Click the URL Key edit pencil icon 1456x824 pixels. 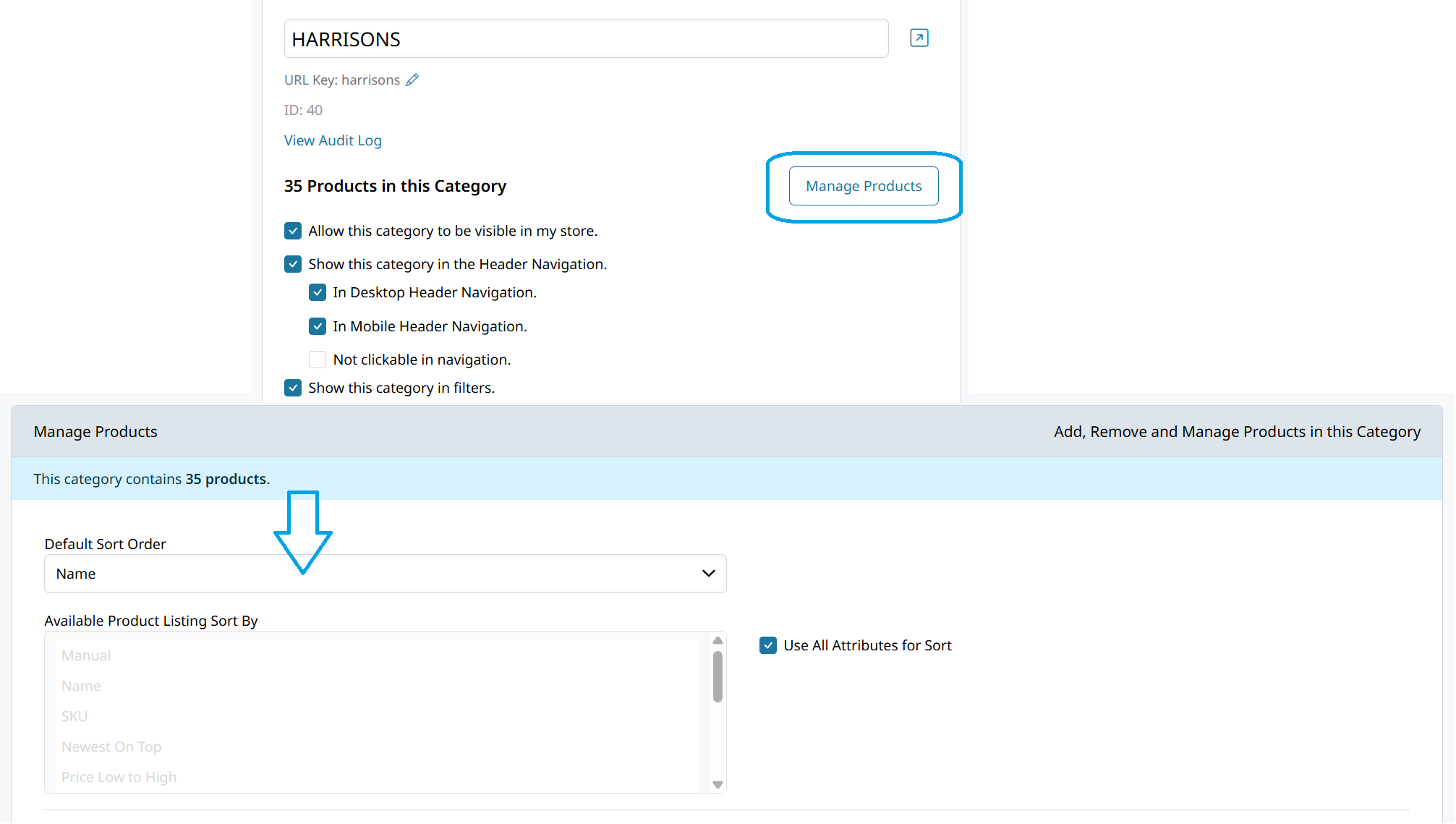click(x=412, y=80)
